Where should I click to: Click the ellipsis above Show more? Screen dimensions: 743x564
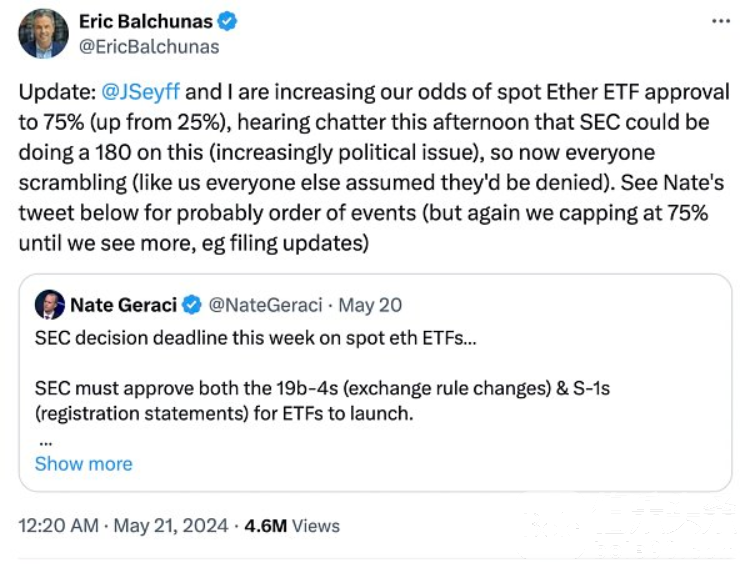tap(46, 443)
